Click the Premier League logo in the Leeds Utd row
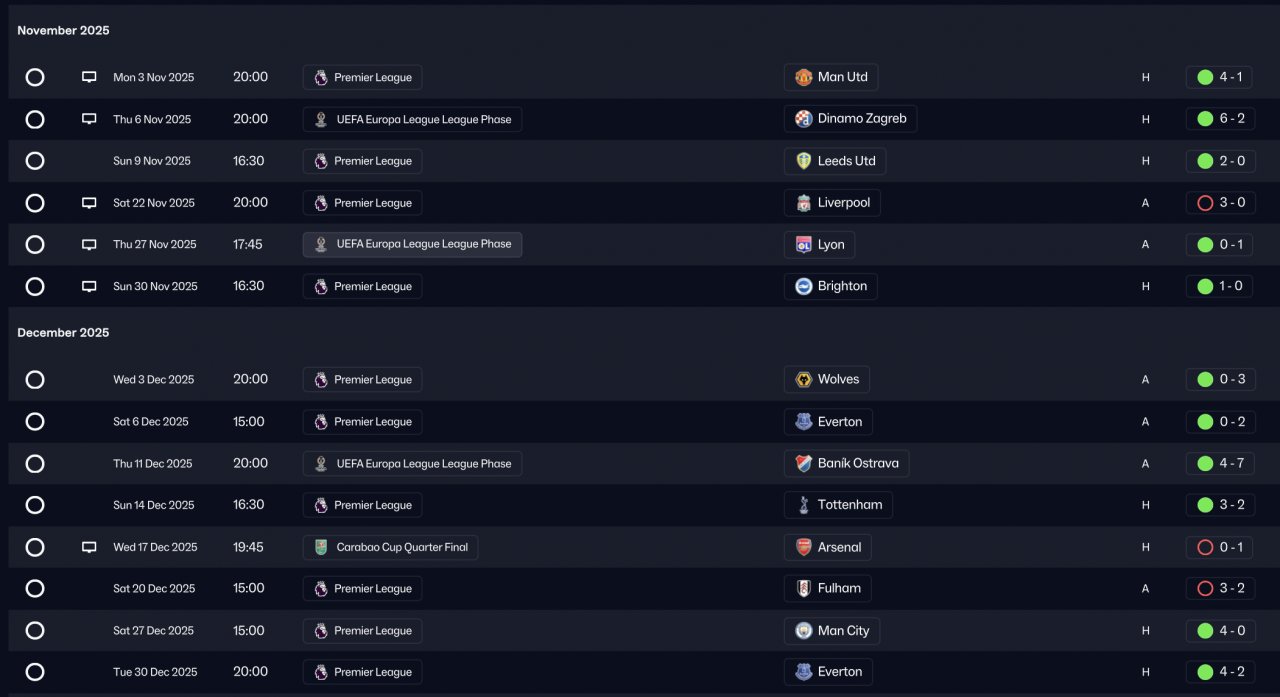 (x=321, y=161)
